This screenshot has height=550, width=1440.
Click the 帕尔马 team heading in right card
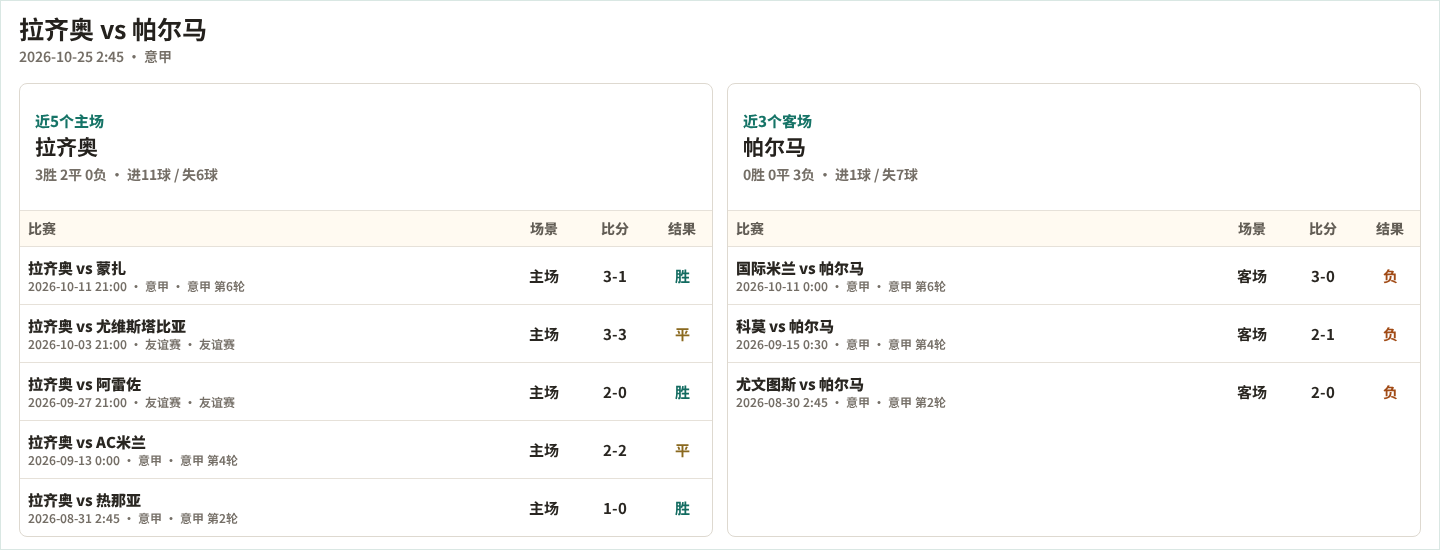(x=774, y=147)
